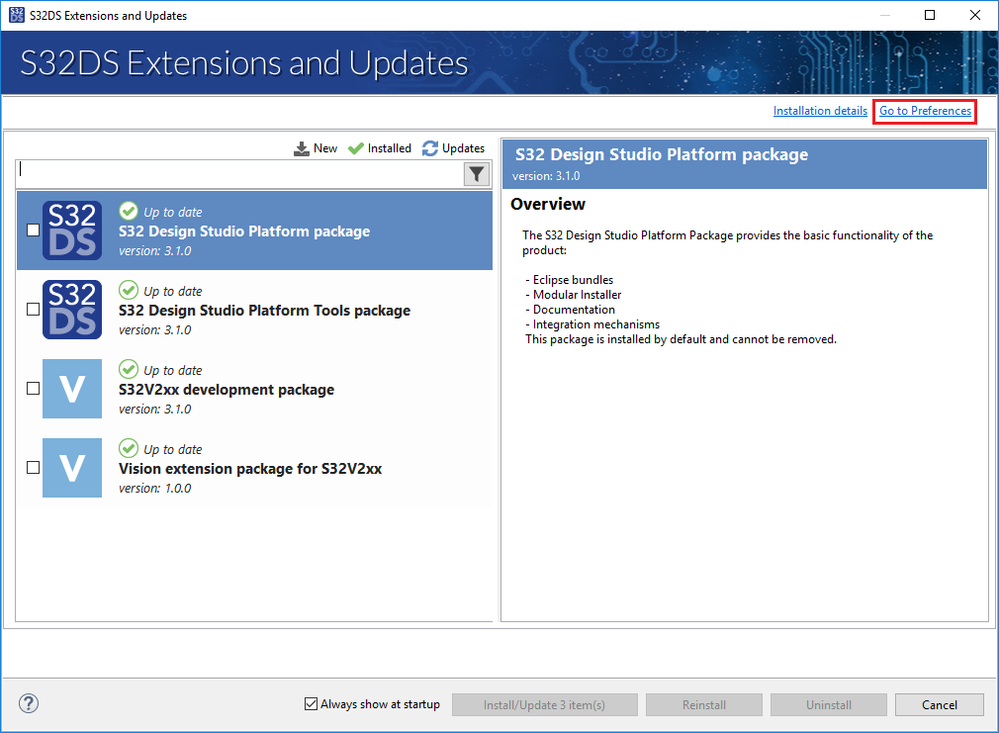Click the Cancel button
The image size is (999, 733).
(939, 705)
